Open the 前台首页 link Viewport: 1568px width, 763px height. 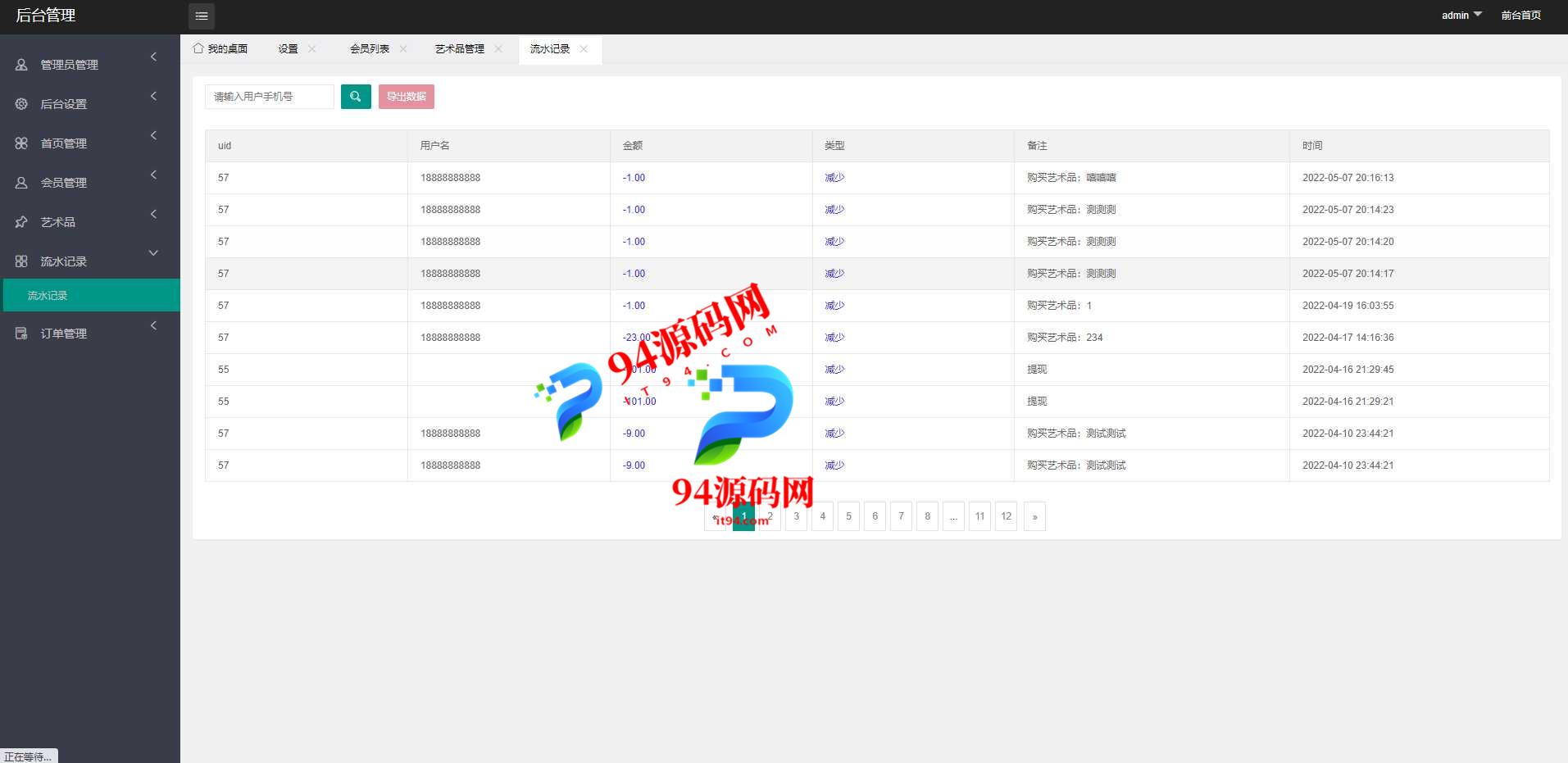(x=1521, y=16)
